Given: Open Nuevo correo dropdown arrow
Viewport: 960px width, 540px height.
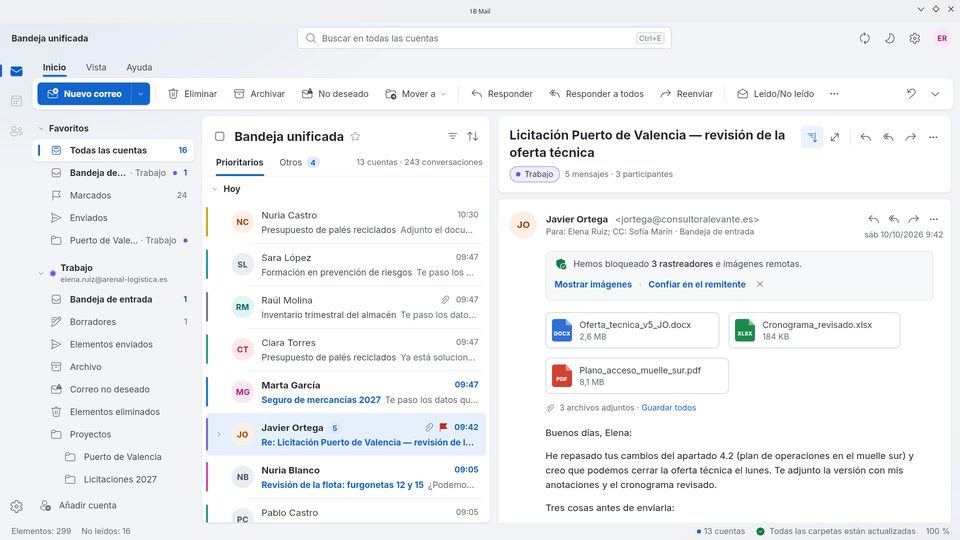Looking at the screenshot, I should point(141,94).
